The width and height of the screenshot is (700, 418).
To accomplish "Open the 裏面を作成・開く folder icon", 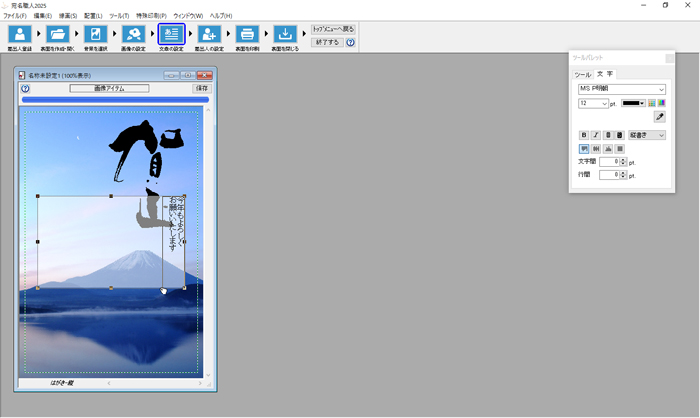I will [57, 34].
